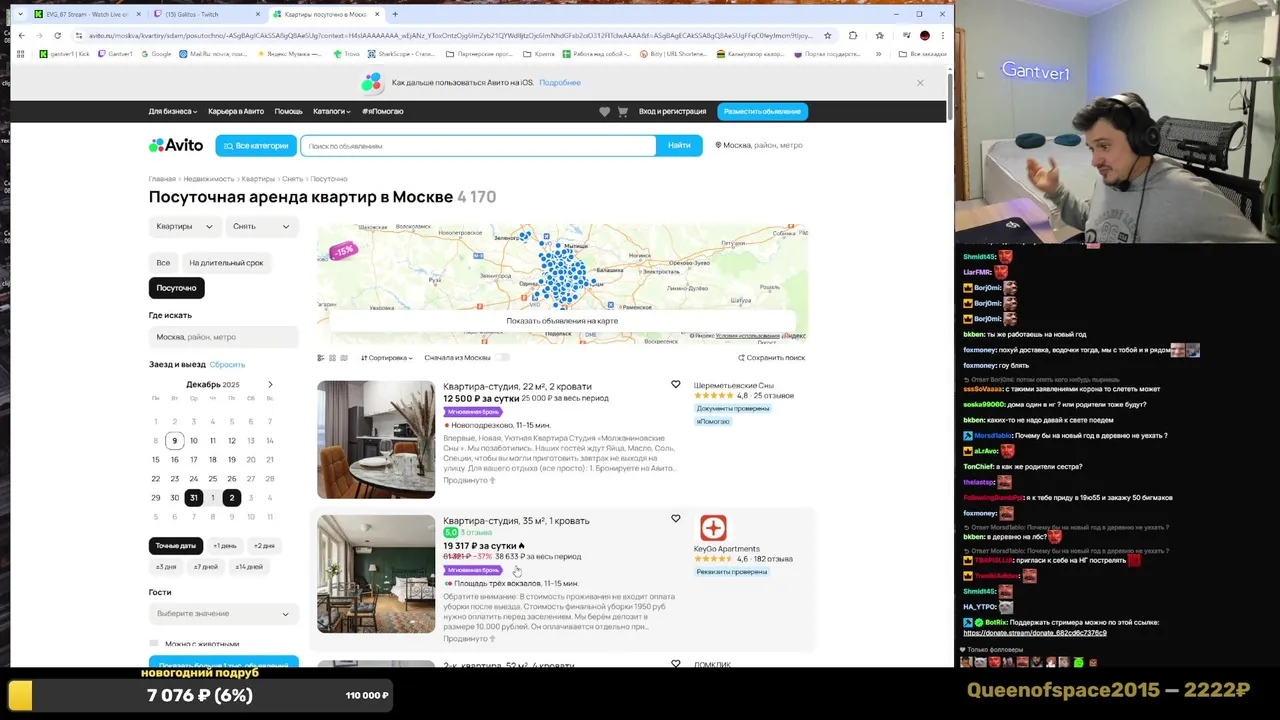Image resolution: width=1280 pixels, height=720 pixels.
Task: Switch listings to map view icon
Action: (345, 357)
